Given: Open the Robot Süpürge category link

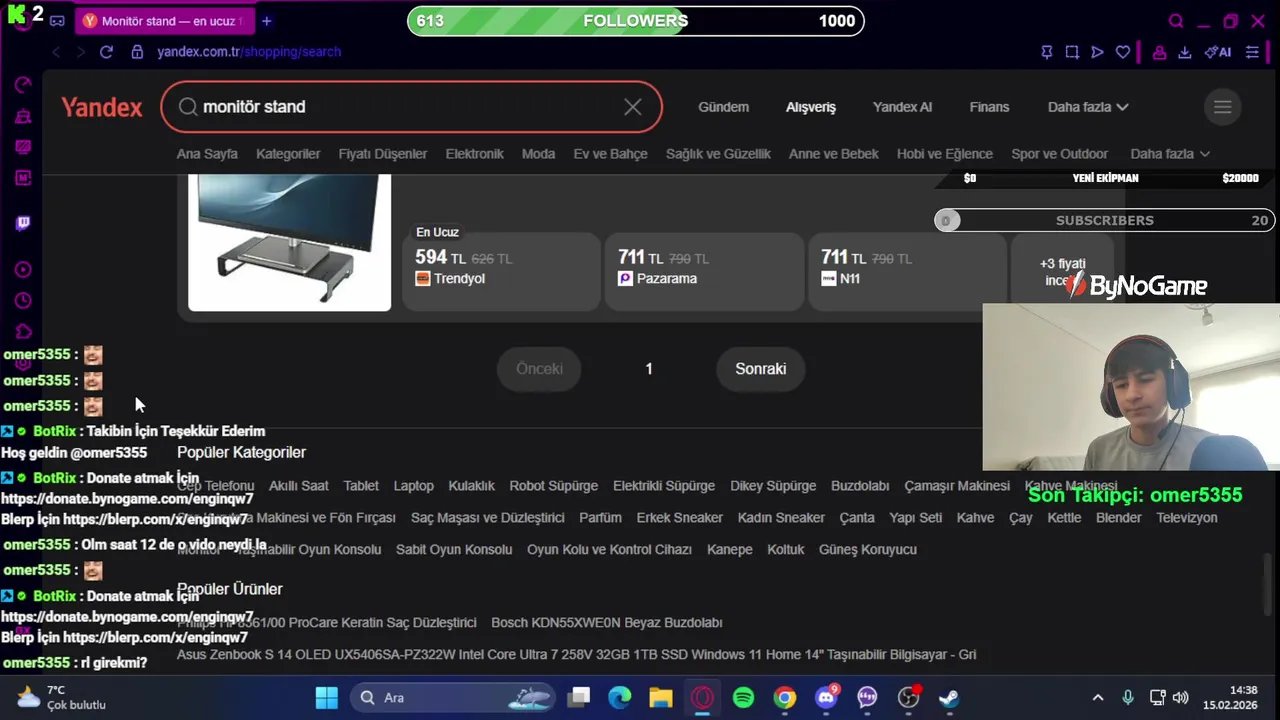Looking at the screenshot, I should point(553,486).
